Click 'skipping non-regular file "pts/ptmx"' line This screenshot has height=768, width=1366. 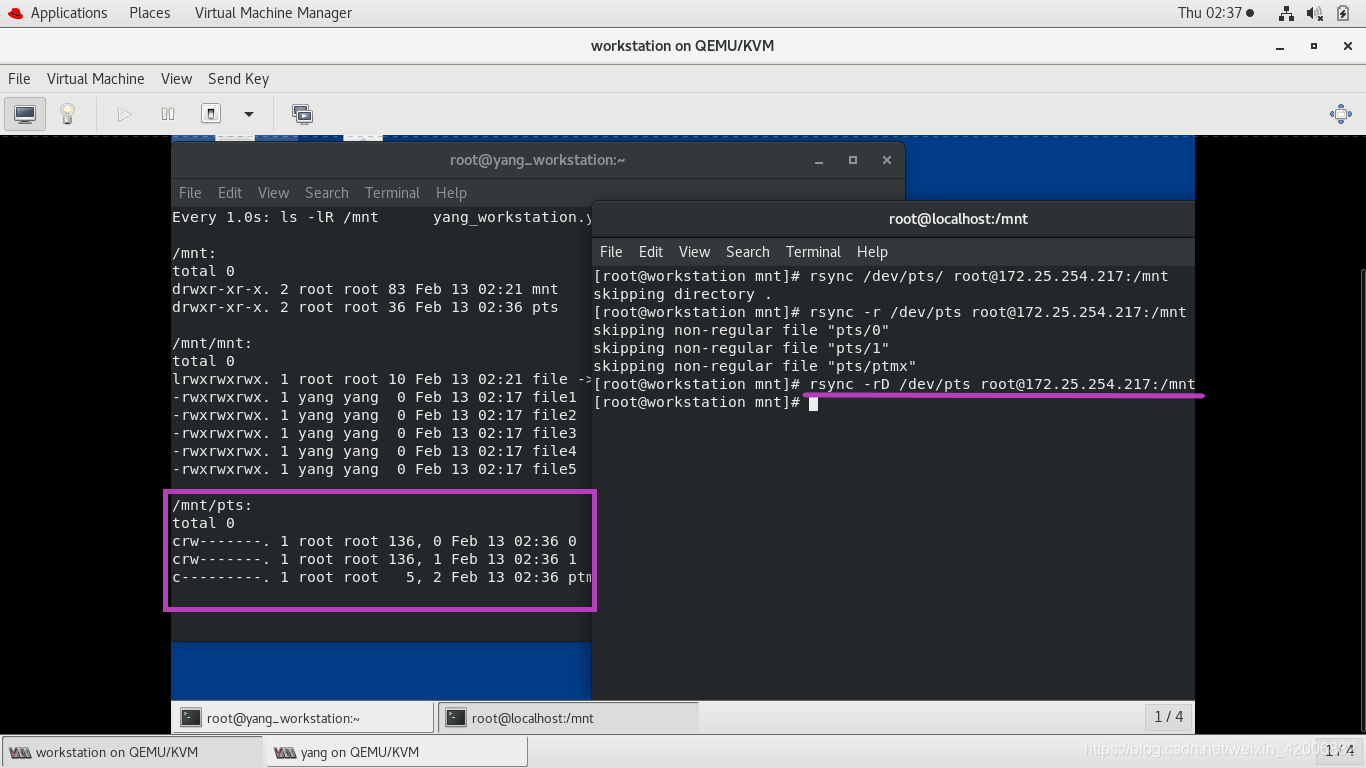click(x=755, y=366)
